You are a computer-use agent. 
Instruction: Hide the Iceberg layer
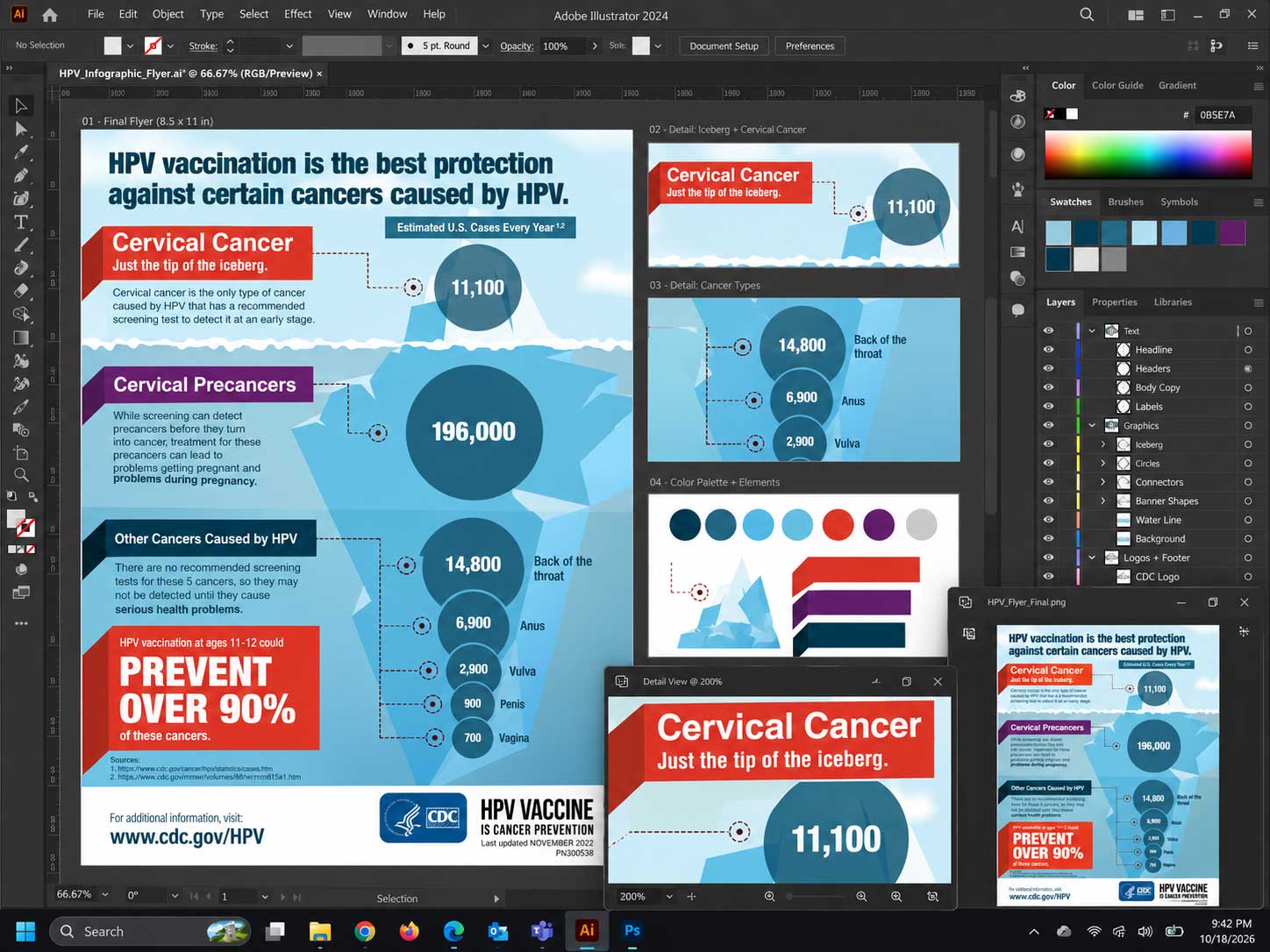coord(1048,444)
